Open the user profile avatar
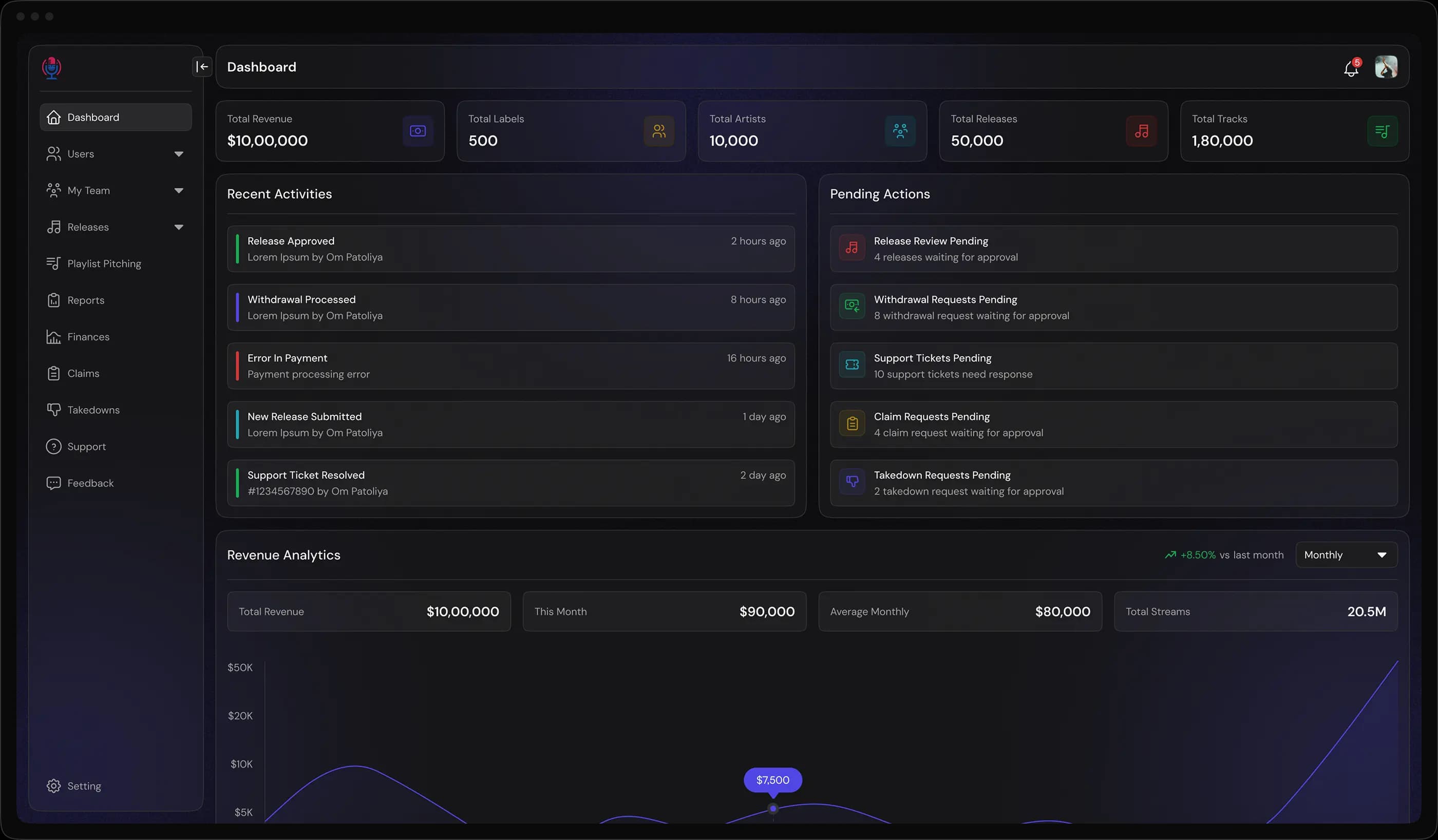The height and width of the screenshot is (840, 1438). point(1386,67)
